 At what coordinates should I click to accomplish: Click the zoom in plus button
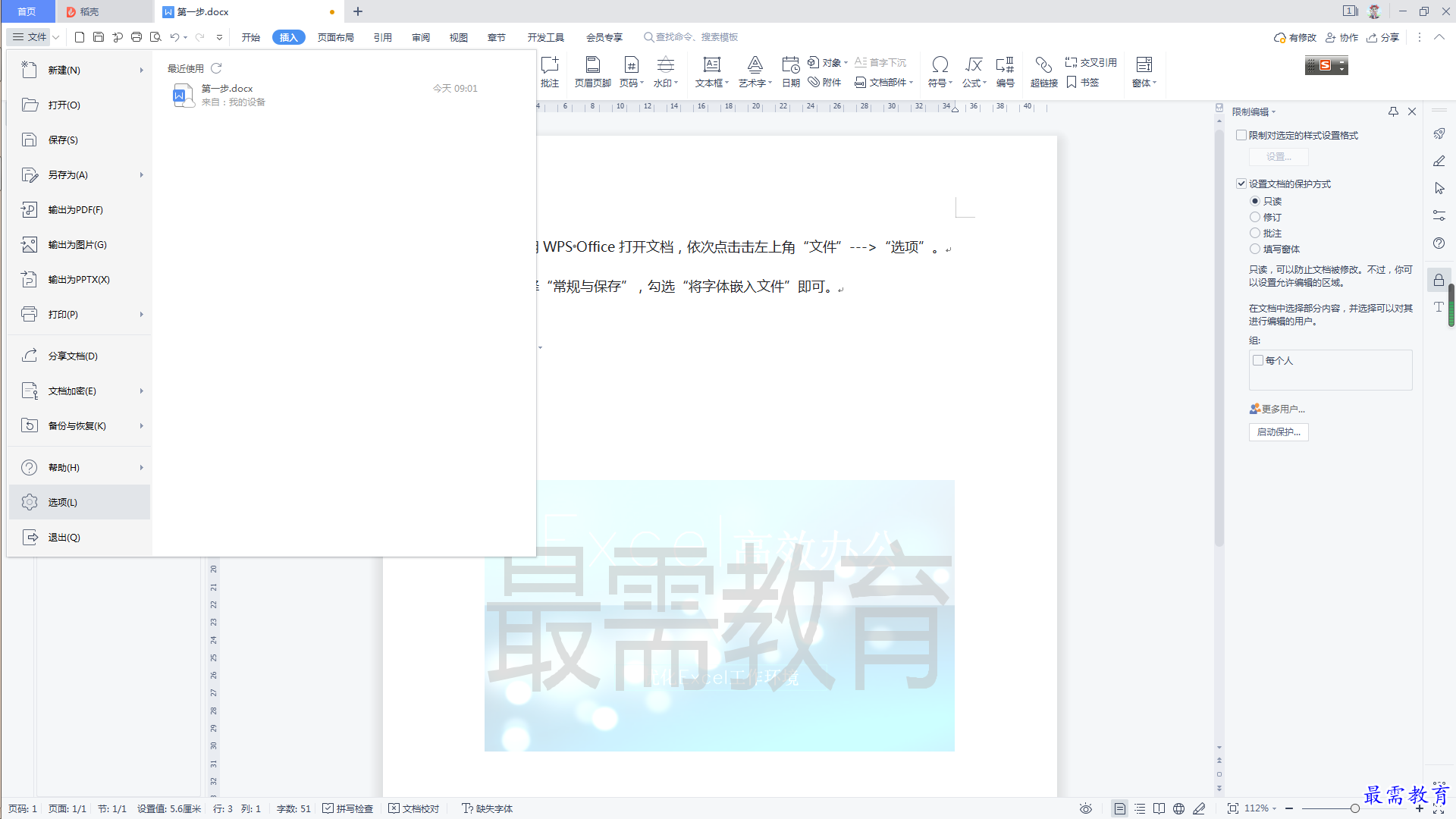pyautogui.click(x=1420, y=808)
